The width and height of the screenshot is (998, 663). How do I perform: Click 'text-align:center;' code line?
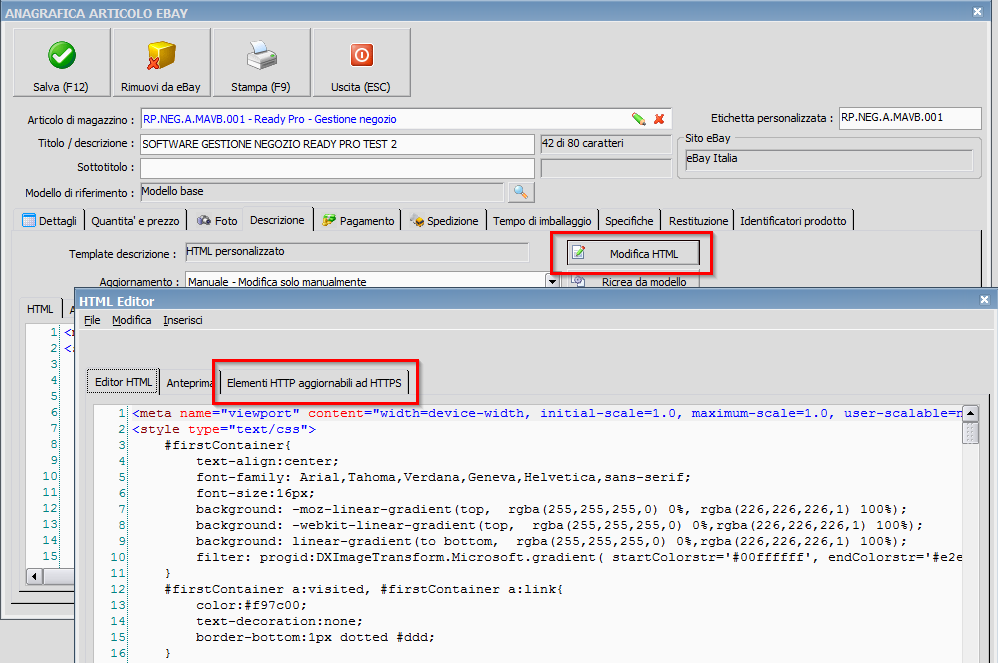267,461
